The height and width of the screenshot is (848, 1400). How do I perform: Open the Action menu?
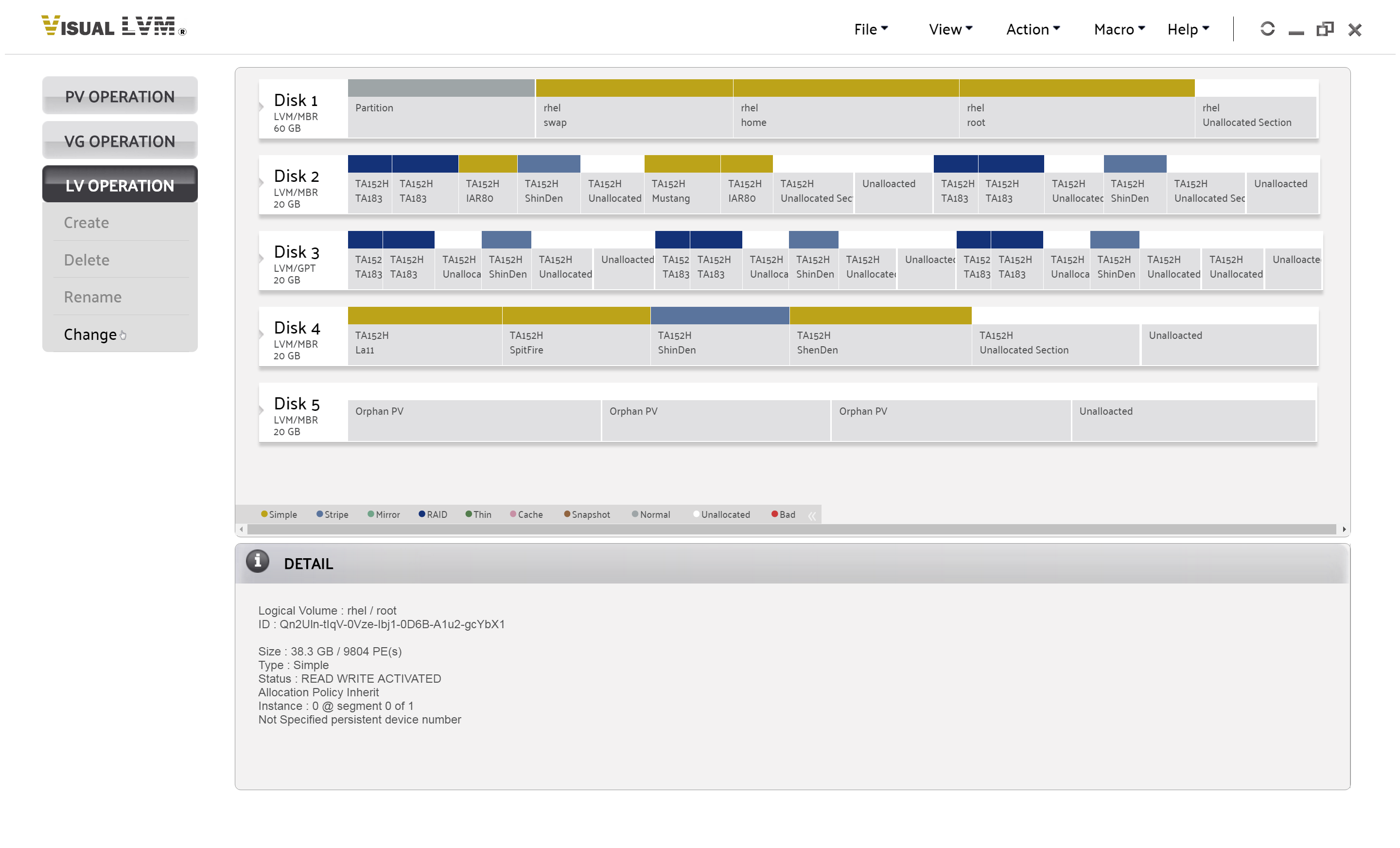point(1032,27)
